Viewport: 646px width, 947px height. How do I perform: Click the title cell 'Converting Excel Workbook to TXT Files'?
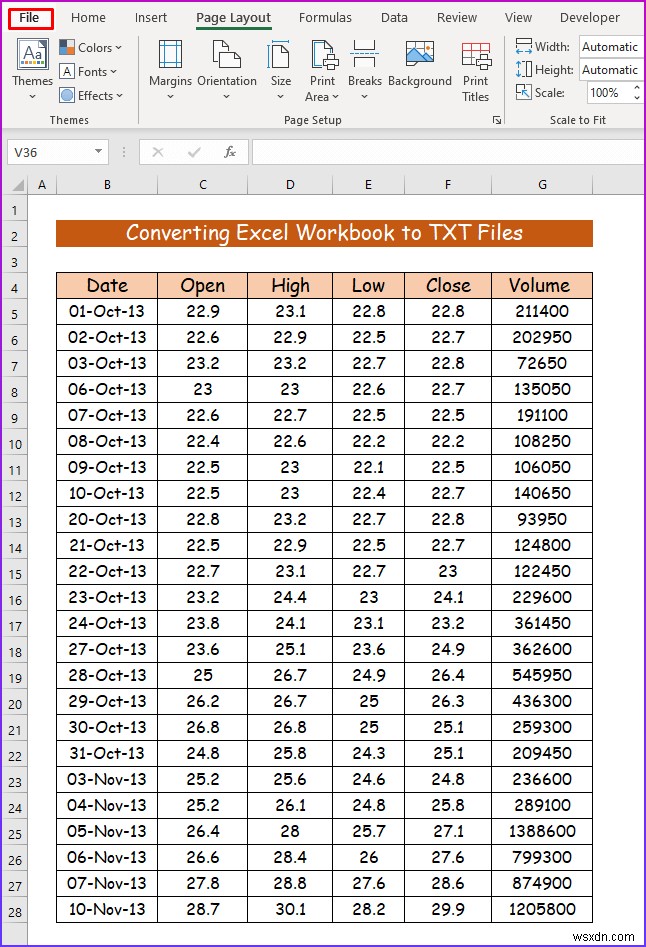click(x=324, y=233)
